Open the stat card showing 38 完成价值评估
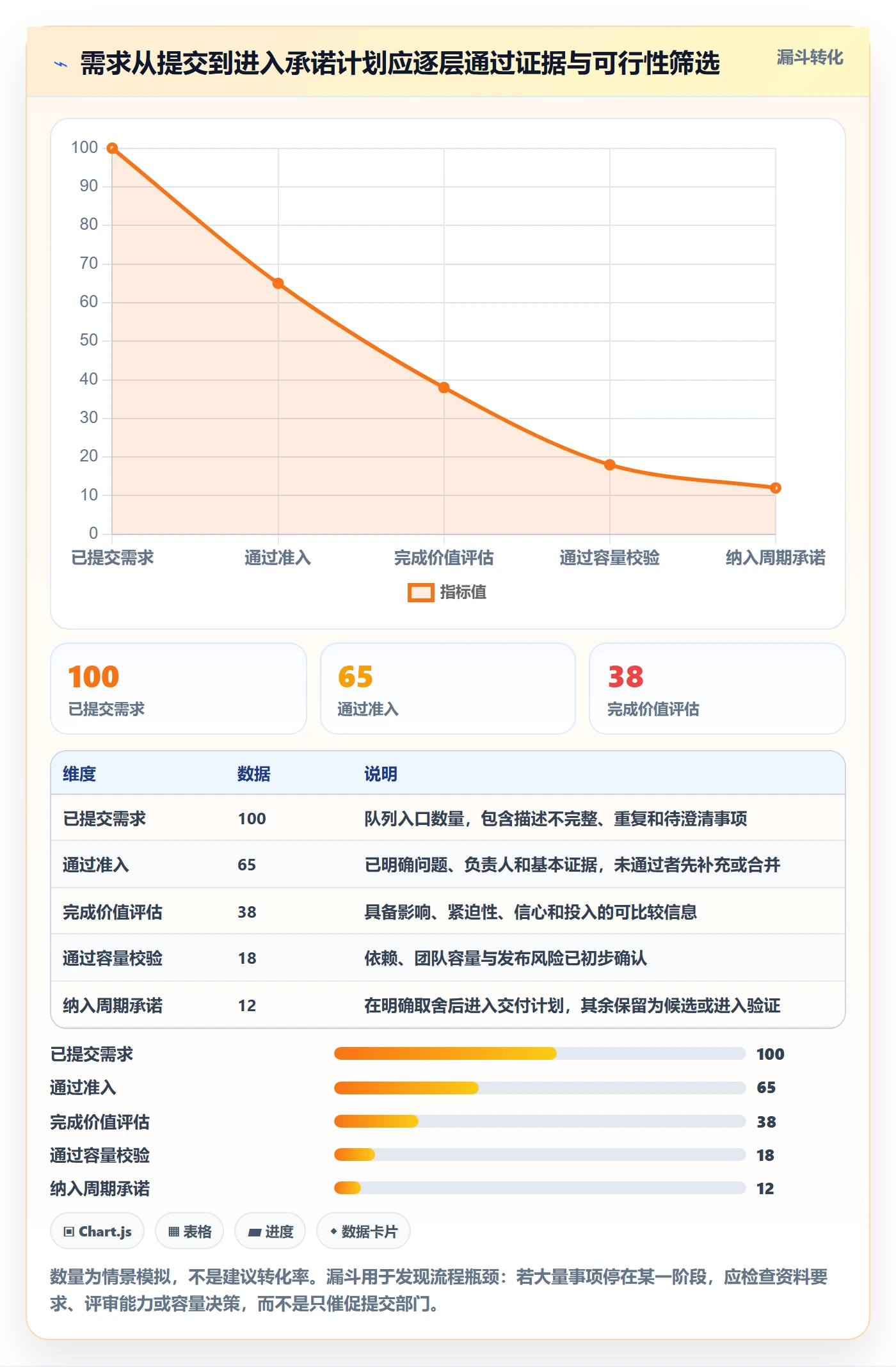 717,689
